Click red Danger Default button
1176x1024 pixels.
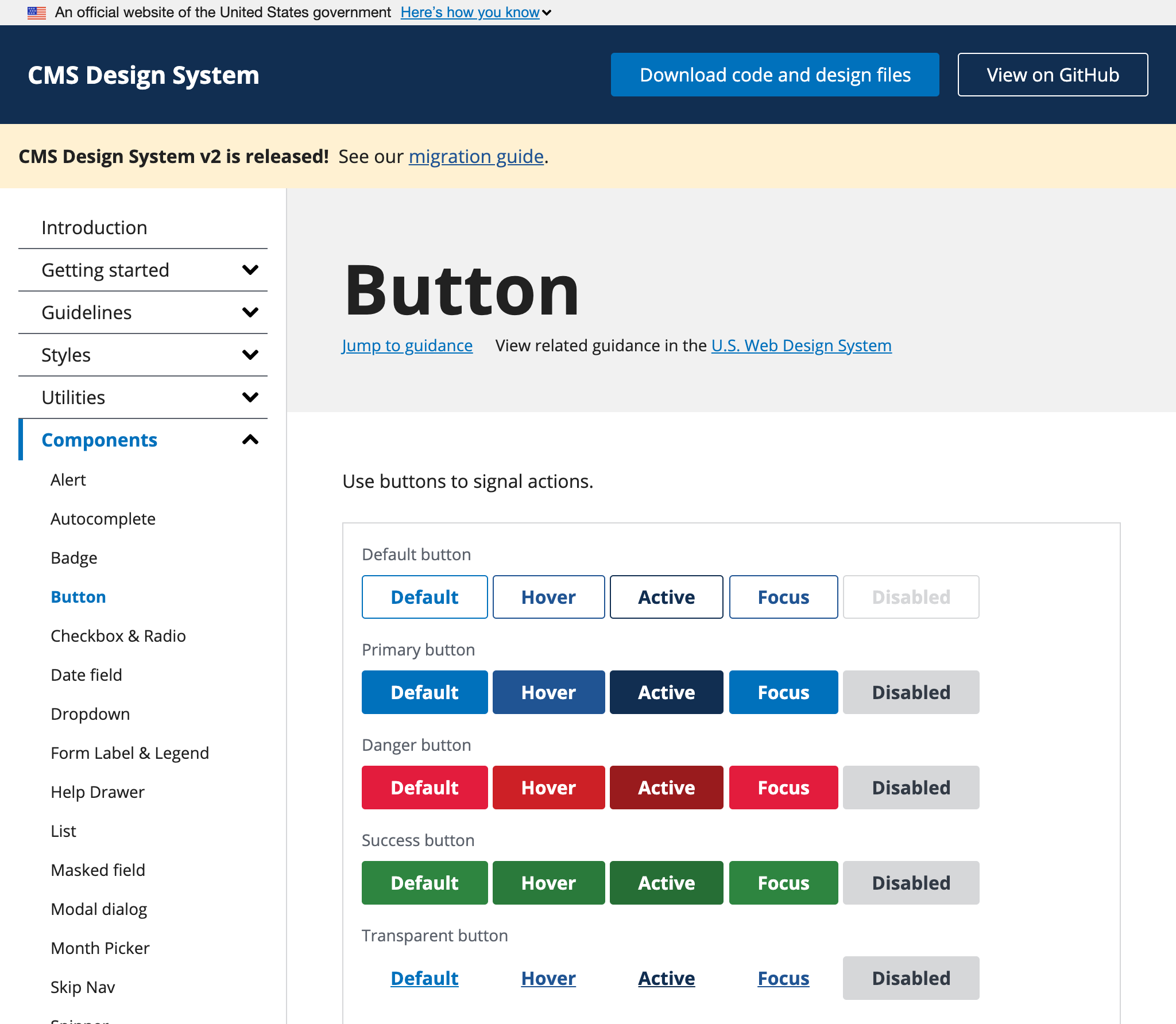click(x=425, y=788)
